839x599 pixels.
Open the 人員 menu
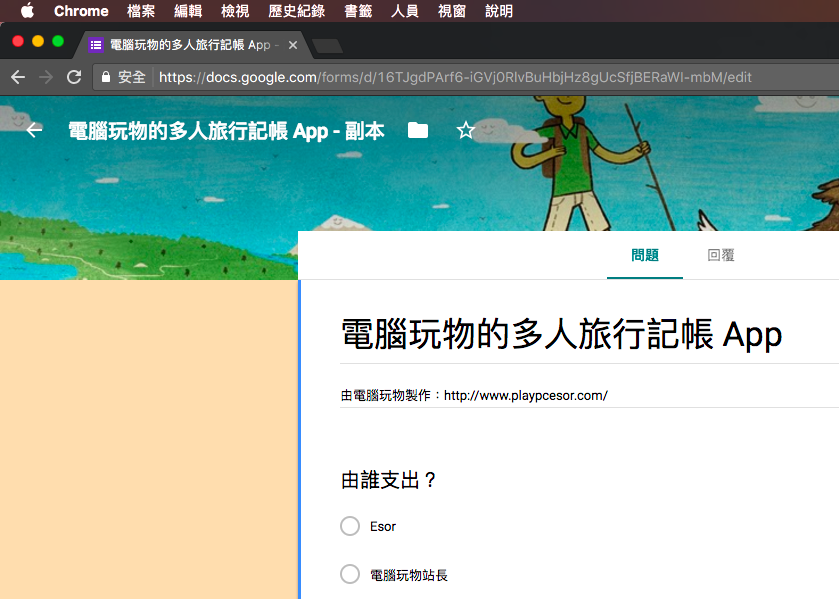click(405, 11)
